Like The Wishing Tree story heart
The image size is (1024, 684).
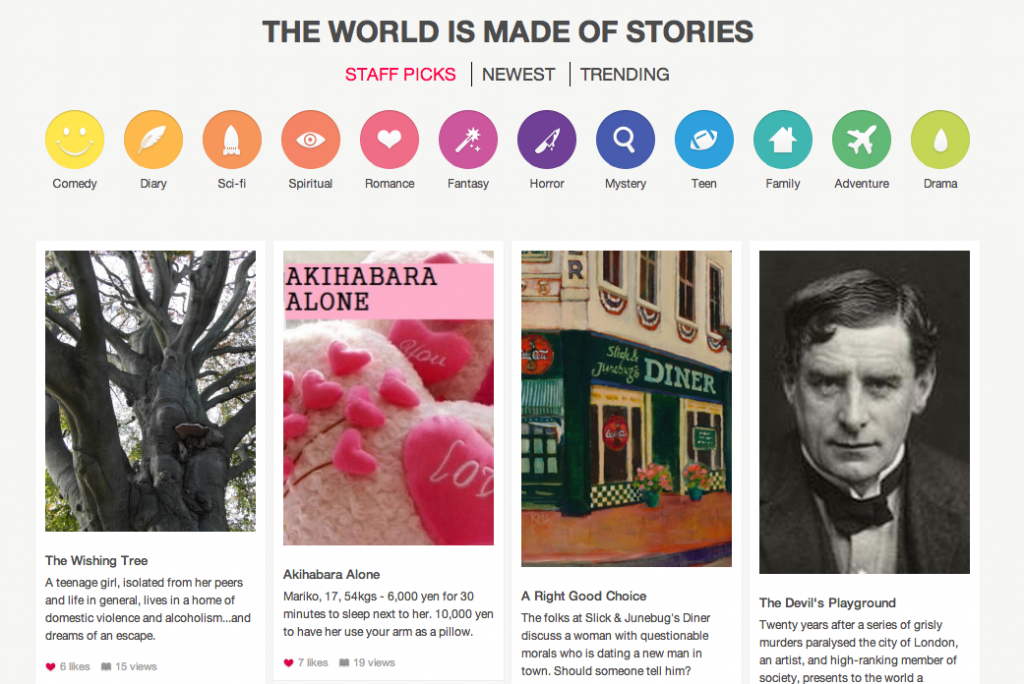(51, 666)
